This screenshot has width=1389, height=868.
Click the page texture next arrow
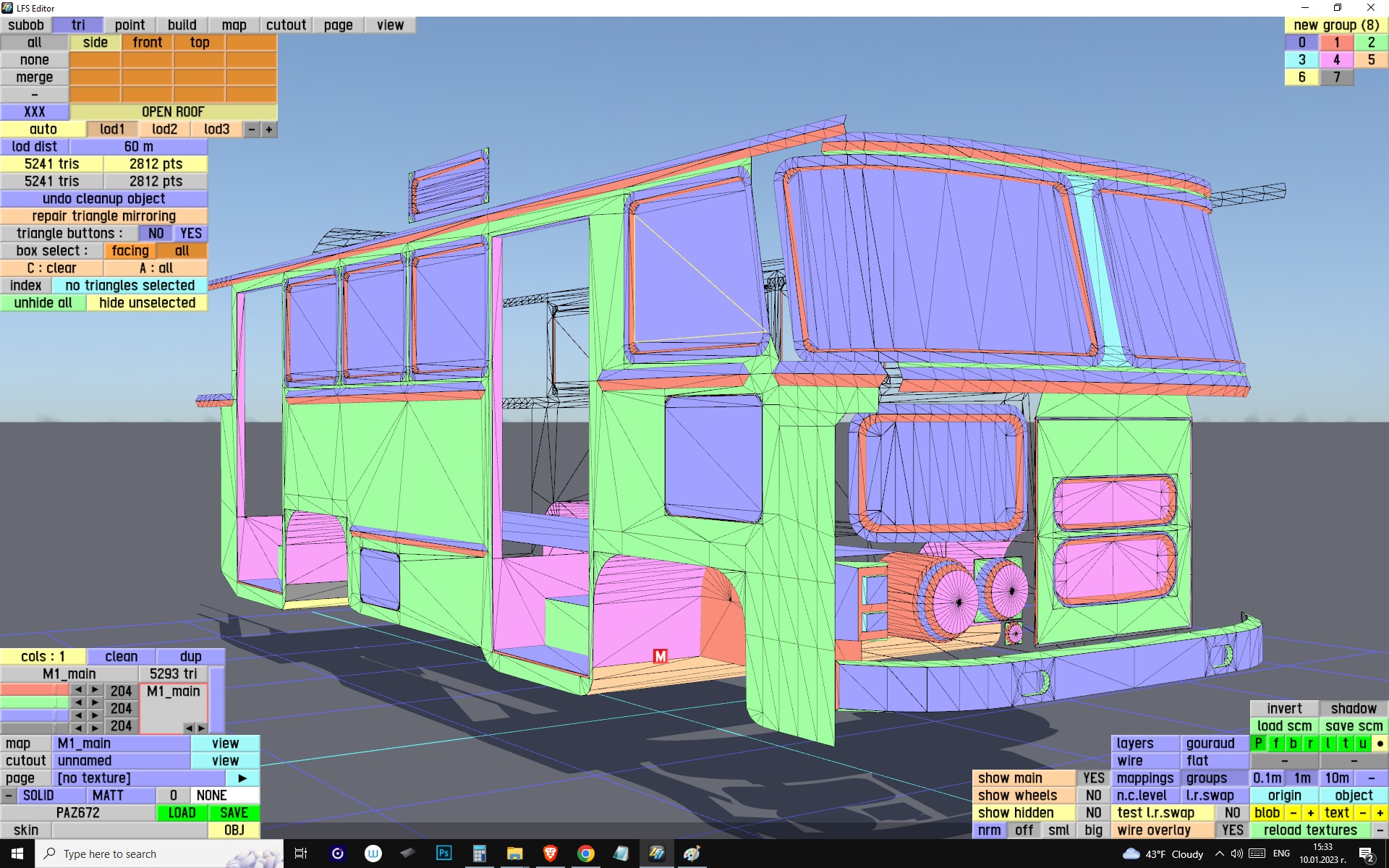pos(242,778)
